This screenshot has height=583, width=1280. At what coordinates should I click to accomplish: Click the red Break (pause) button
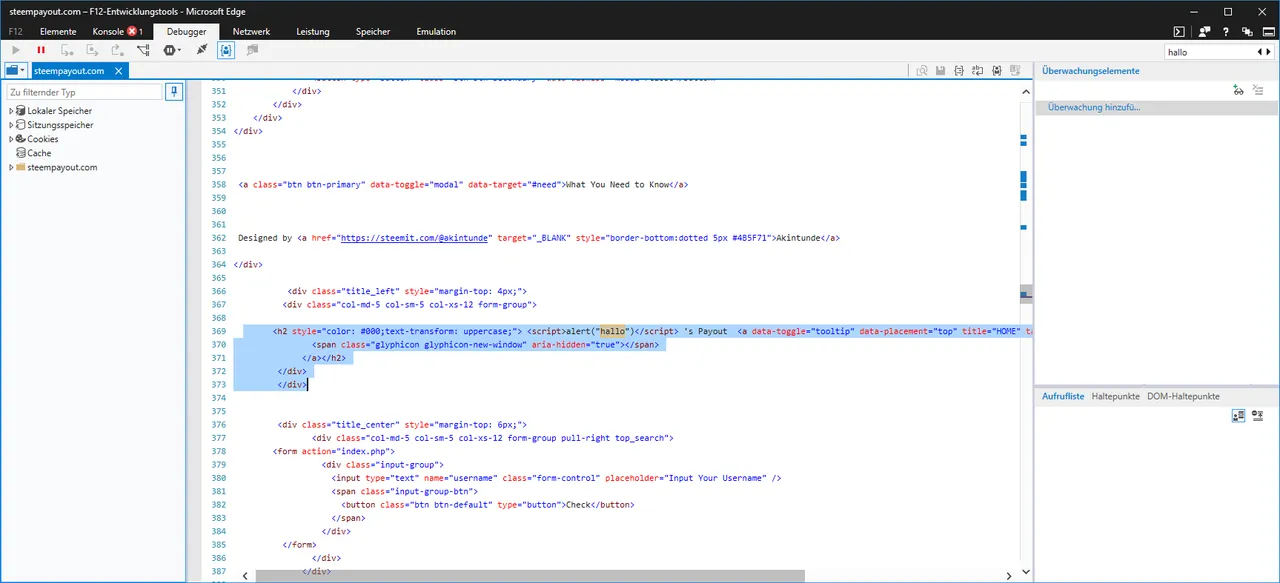coord(41,50)
